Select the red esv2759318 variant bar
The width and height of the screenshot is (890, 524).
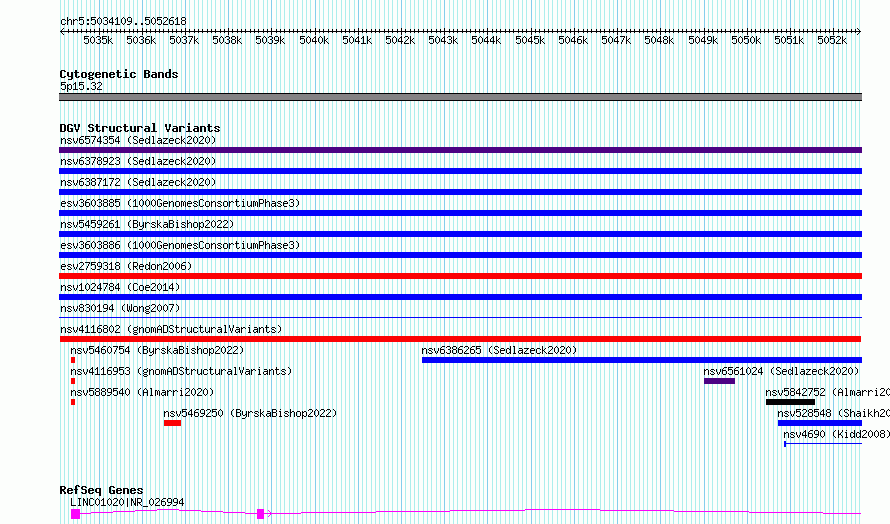(x=460, y=276)
